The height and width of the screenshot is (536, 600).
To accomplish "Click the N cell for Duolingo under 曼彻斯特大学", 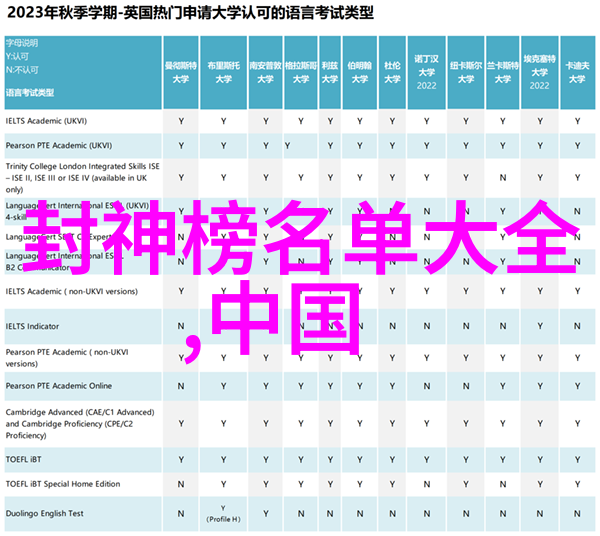I will [181, 514].
